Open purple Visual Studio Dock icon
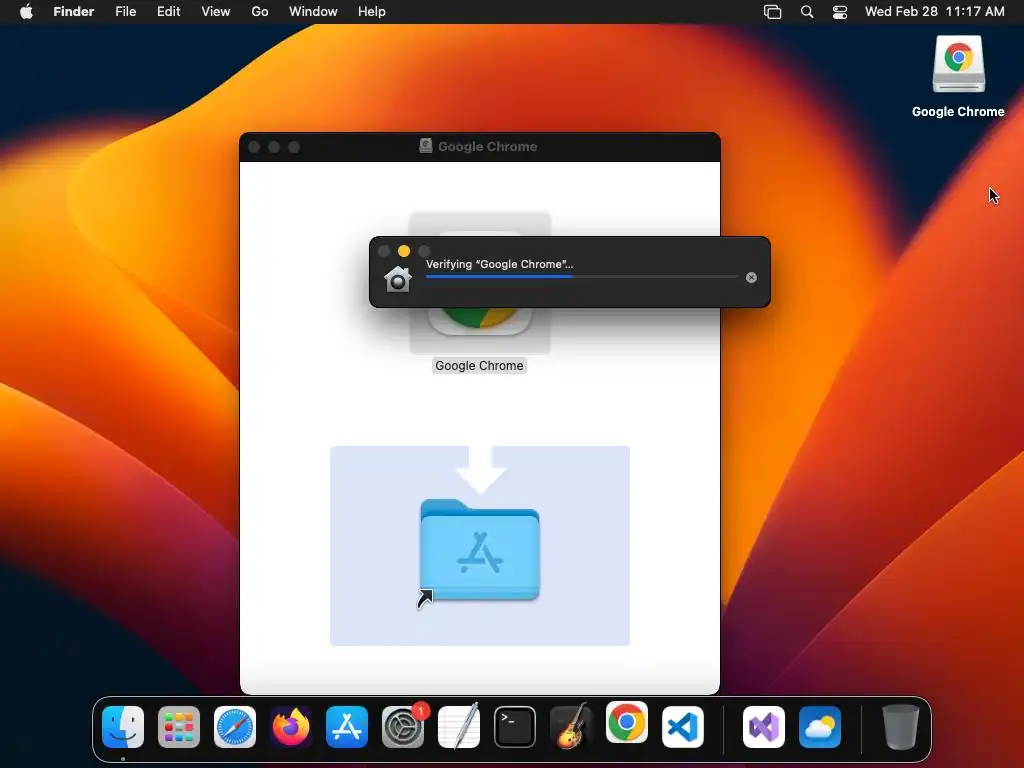 coord(764,727)
